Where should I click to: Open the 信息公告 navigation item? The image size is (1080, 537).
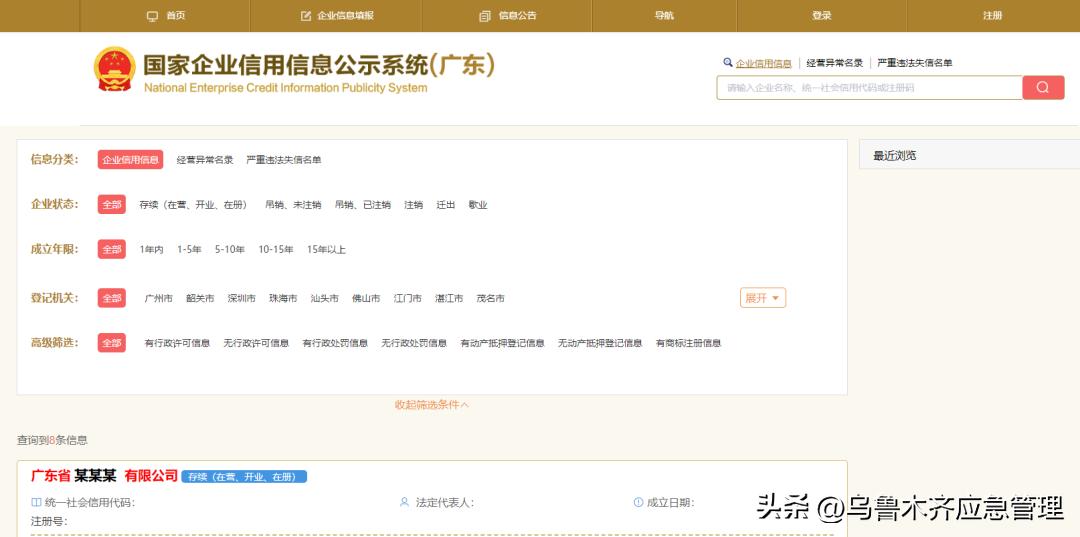(x=508, y=16)
